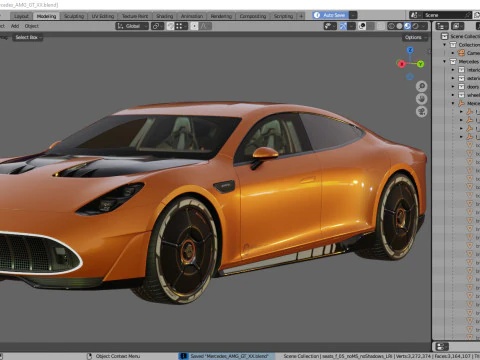This screenshot has height=360, width=480.
Task: Switch to solid viewport shading
Action: click(399, 26)
